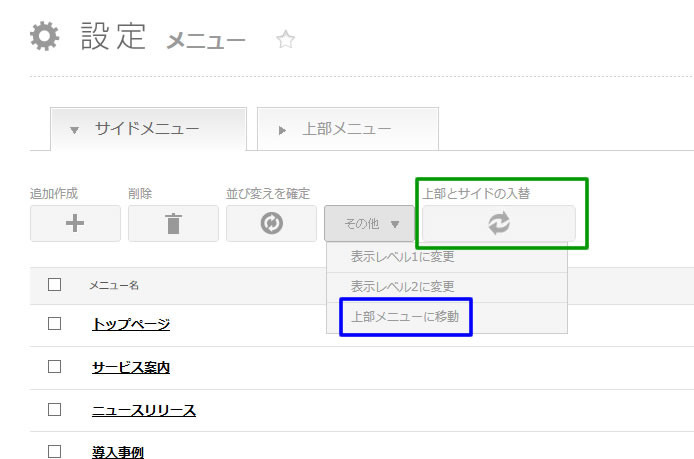Click the settings gear icon
694x459 pixels.
44,38
